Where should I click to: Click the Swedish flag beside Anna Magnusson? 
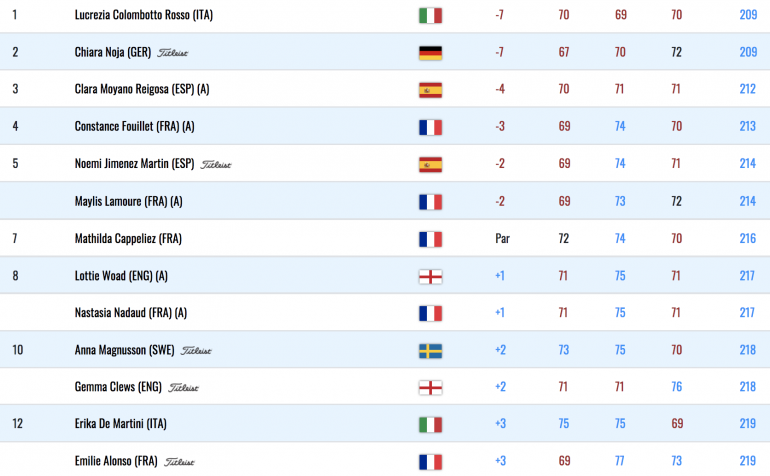click(x=430, y=351)
